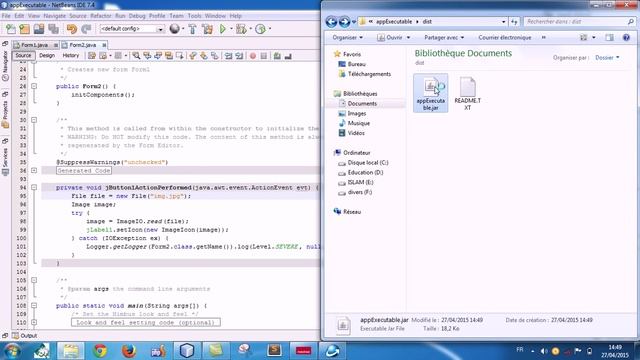Select the README.TXT file
This screenshot has width=640, height=360.
tap(467, 93)
